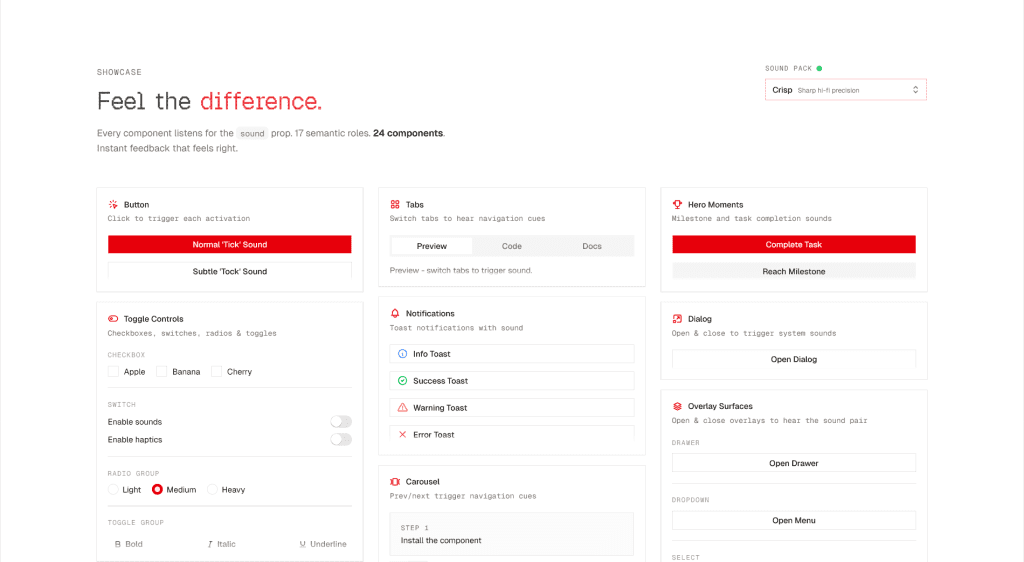This screenshot has width=1024, height=562.
Task: Select the Light radio option
Action: [x=113, y=490]
